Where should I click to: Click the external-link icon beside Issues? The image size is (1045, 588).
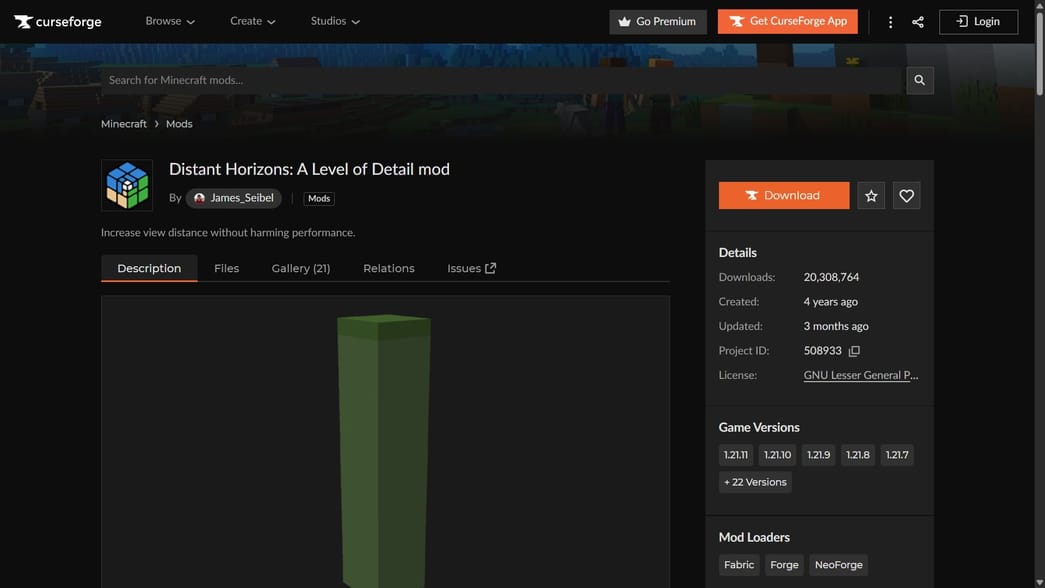(x=489, y=266)
